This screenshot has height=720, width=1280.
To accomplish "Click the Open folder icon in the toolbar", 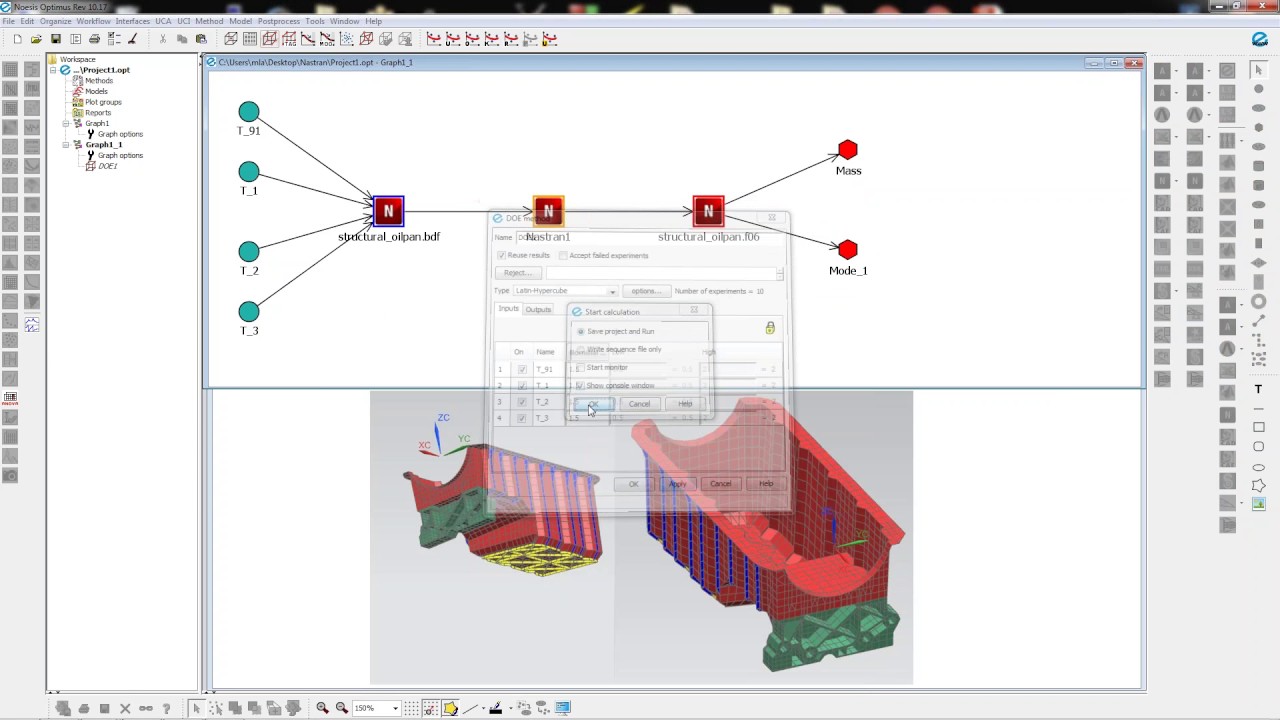I will point(36,39).
